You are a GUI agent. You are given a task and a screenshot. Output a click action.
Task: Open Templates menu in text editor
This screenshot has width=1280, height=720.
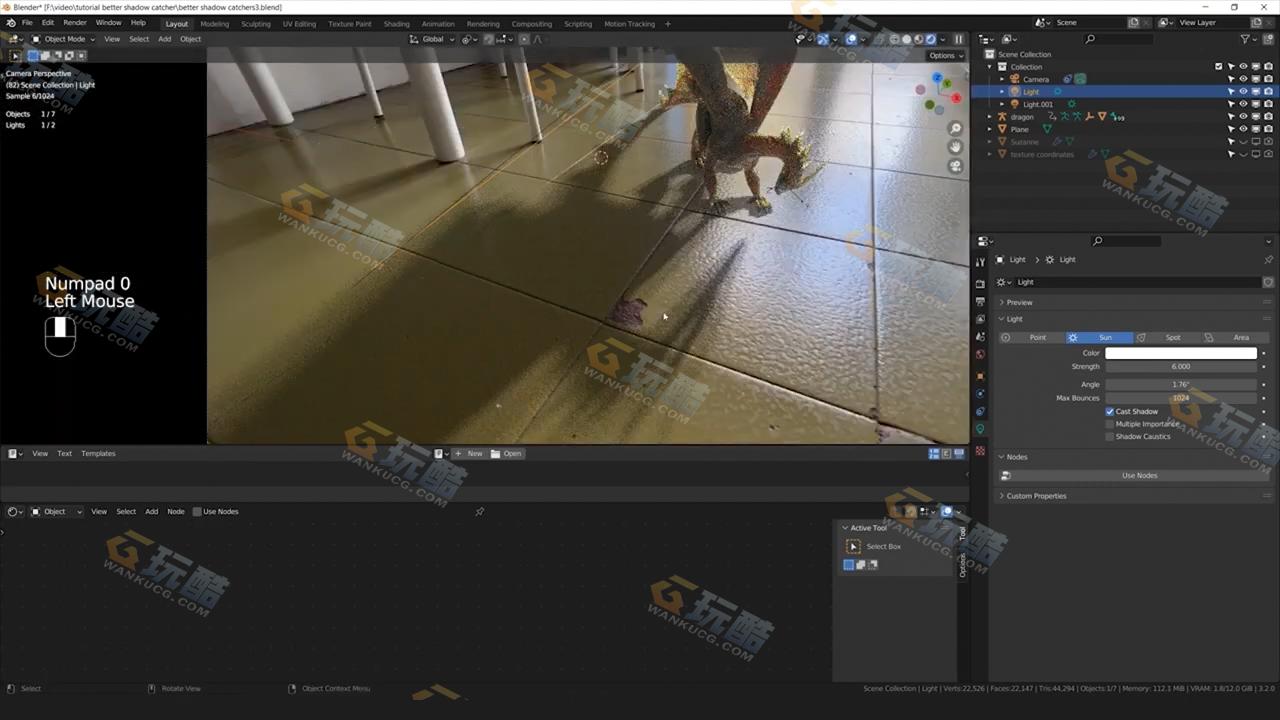coord(98,454)
